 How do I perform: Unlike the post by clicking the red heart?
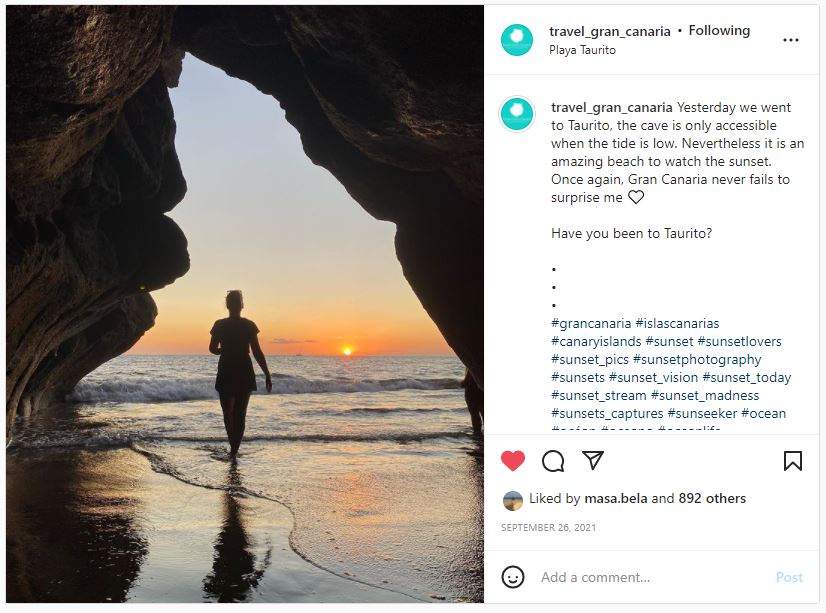tap(512, 461)
